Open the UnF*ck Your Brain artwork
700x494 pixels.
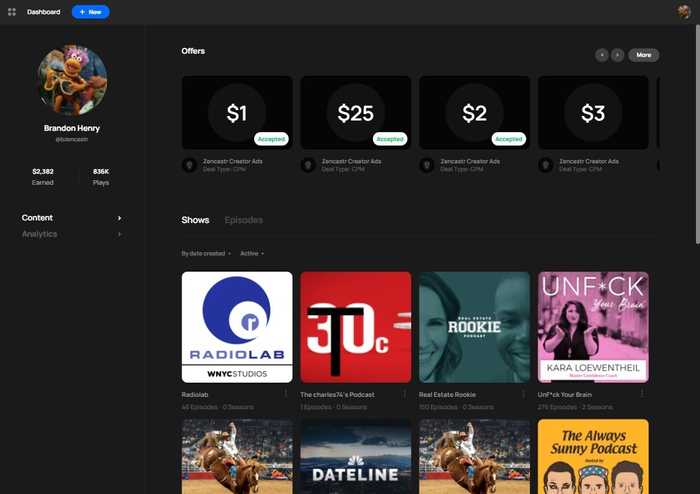pyautogui.click(x=593, y=327)
